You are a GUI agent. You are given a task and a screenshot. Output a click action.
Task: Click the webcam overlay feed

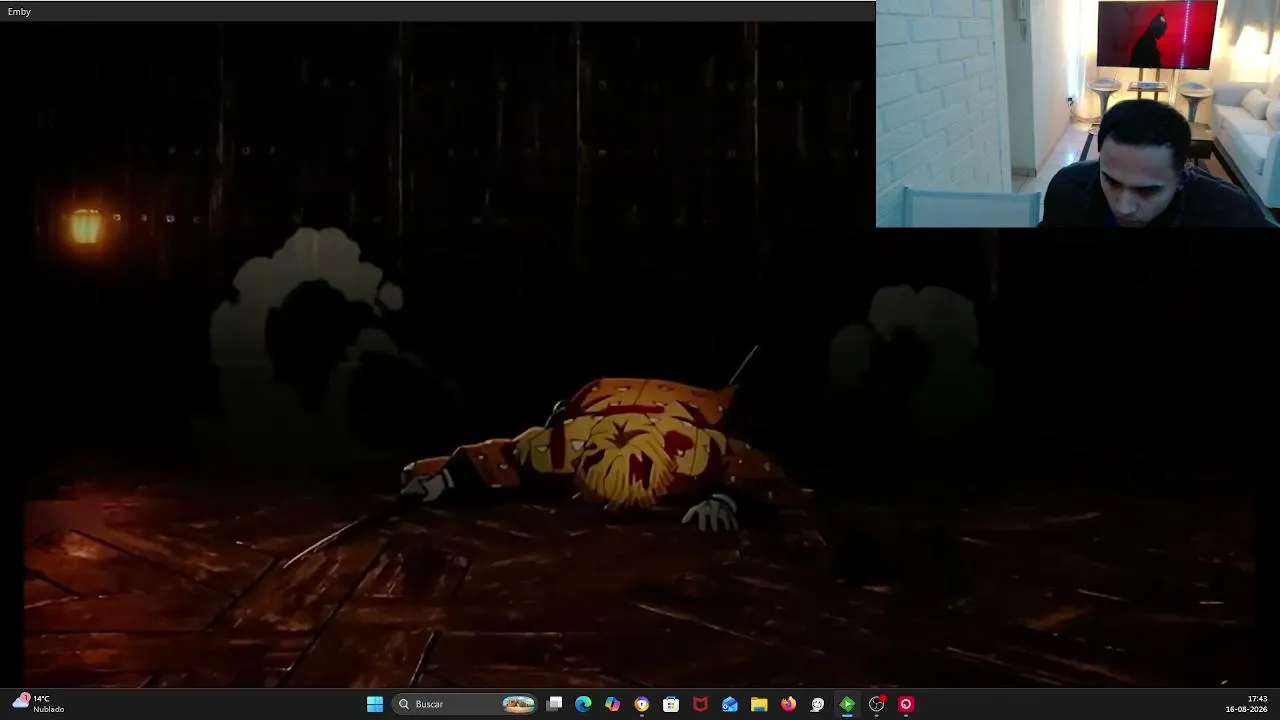click(x=1078, y=114)
